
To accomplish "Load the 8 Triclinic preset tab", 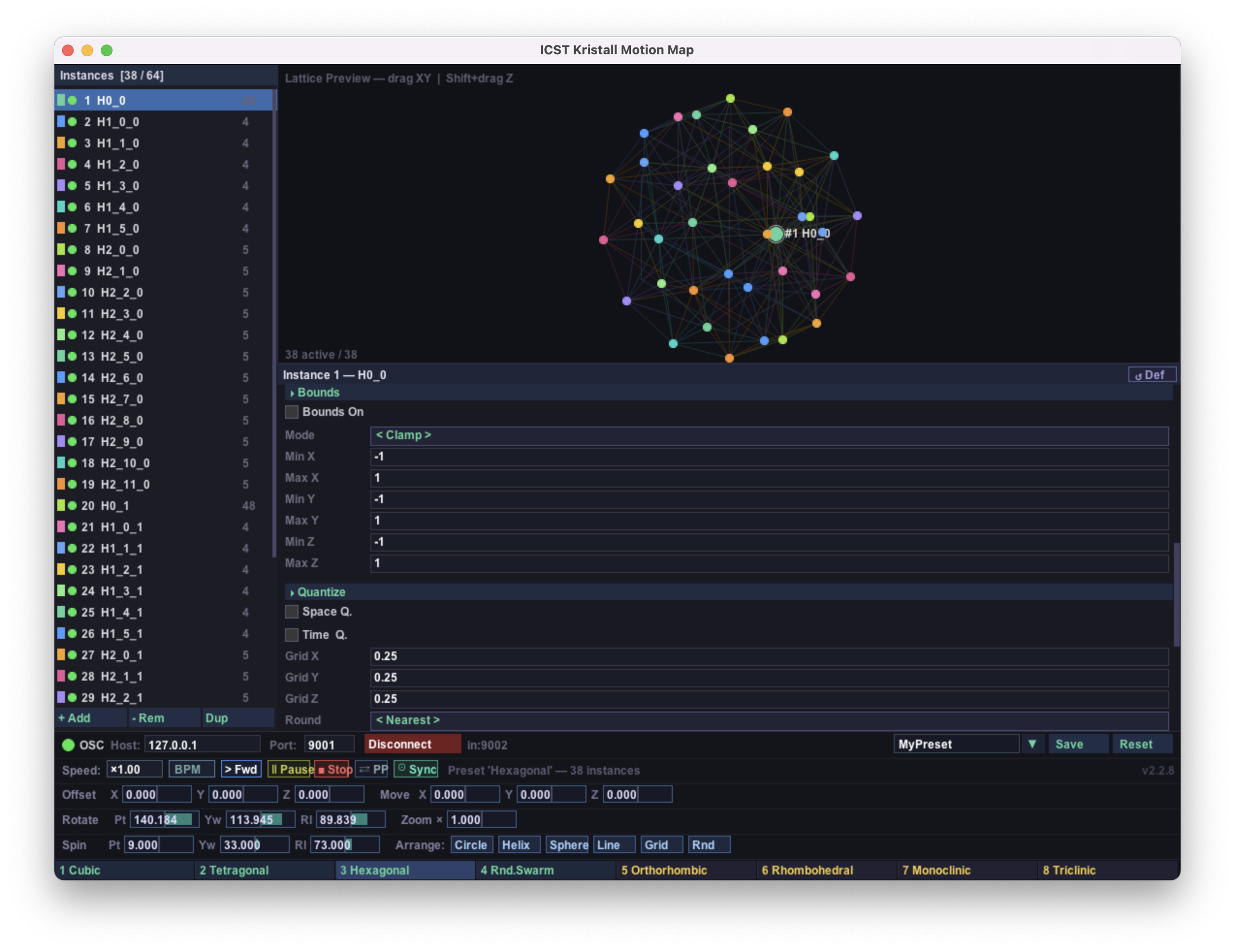I will pos(1109,870).
